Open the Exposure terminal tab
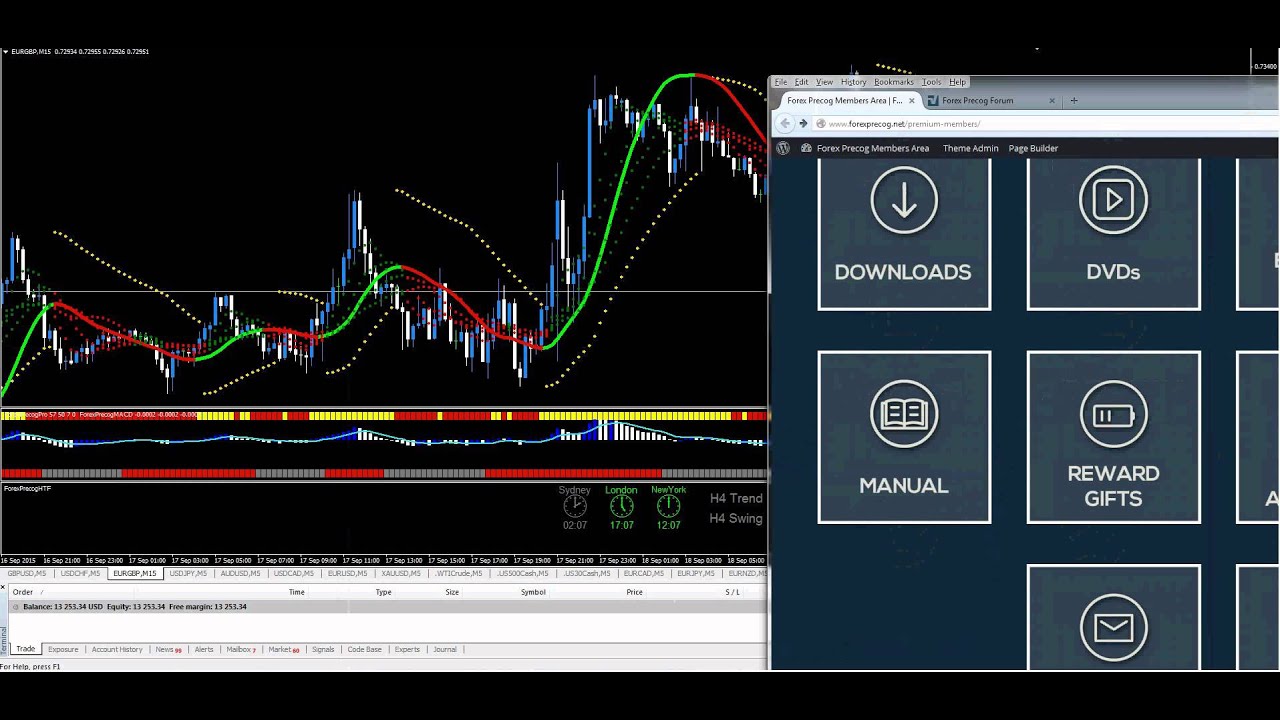 coord(63,649)
